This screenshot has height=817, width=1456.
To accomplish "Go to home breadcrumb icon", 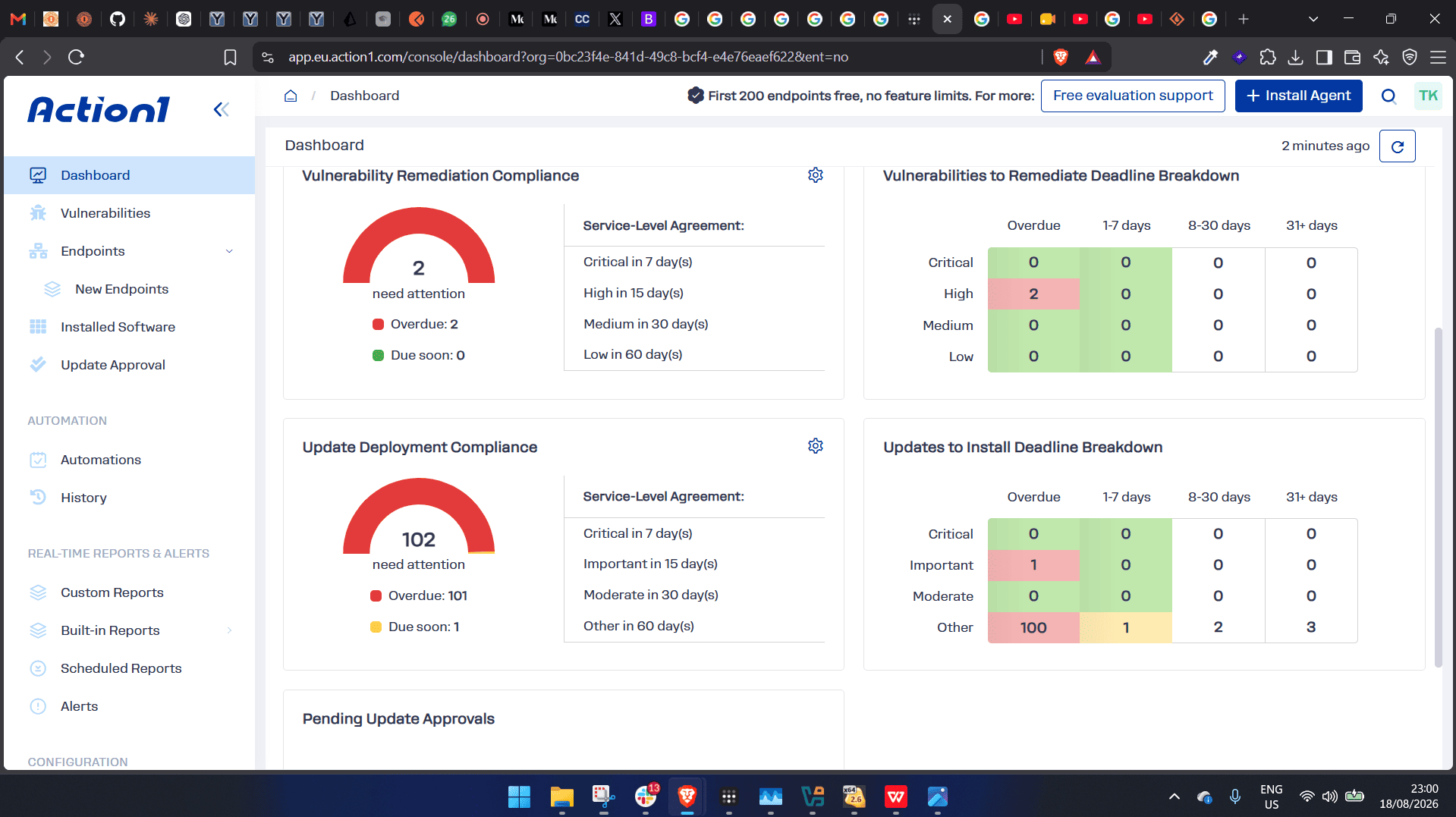I will pyautogui.click(x=291, y=96).
